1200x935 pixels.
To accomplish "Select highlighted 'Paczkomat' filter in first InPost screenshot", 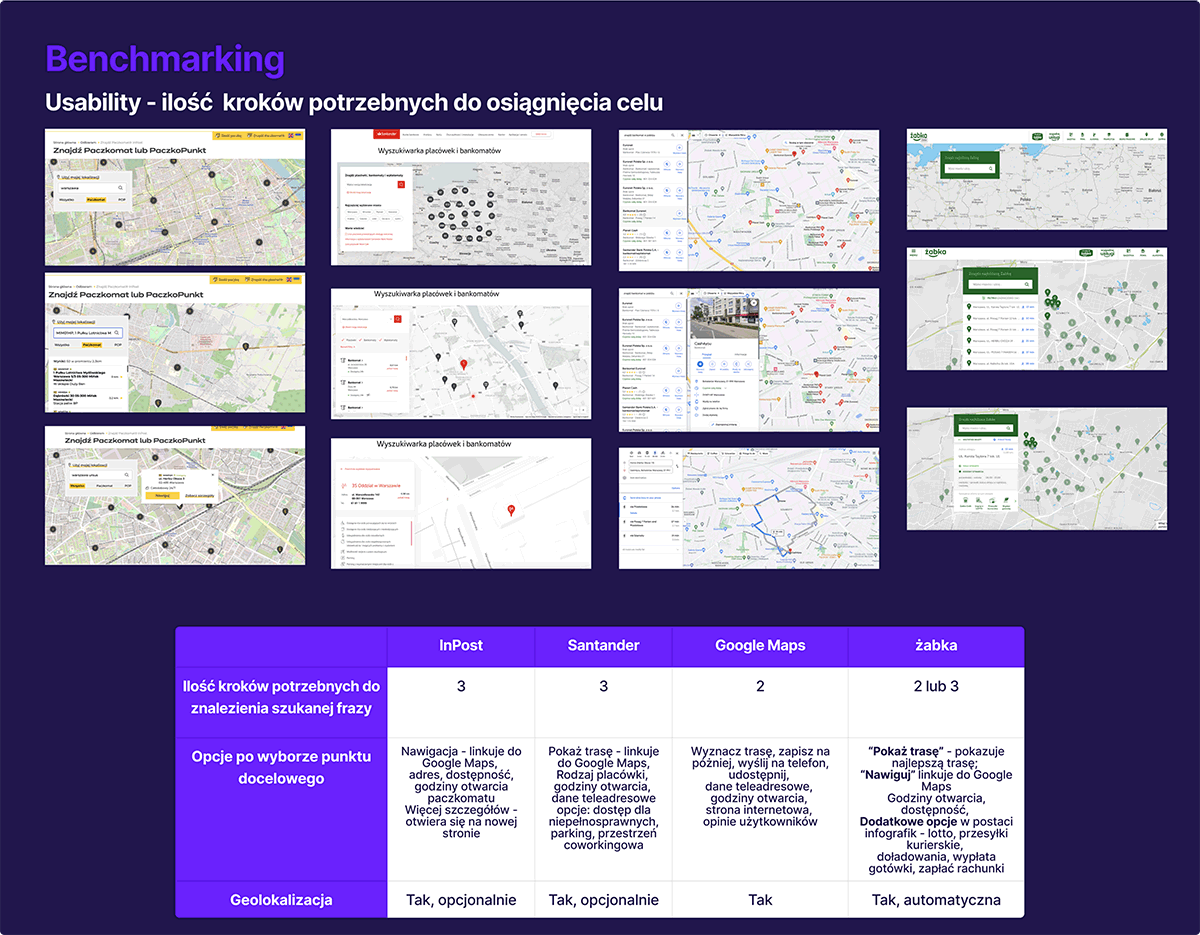I will (96, 200).
